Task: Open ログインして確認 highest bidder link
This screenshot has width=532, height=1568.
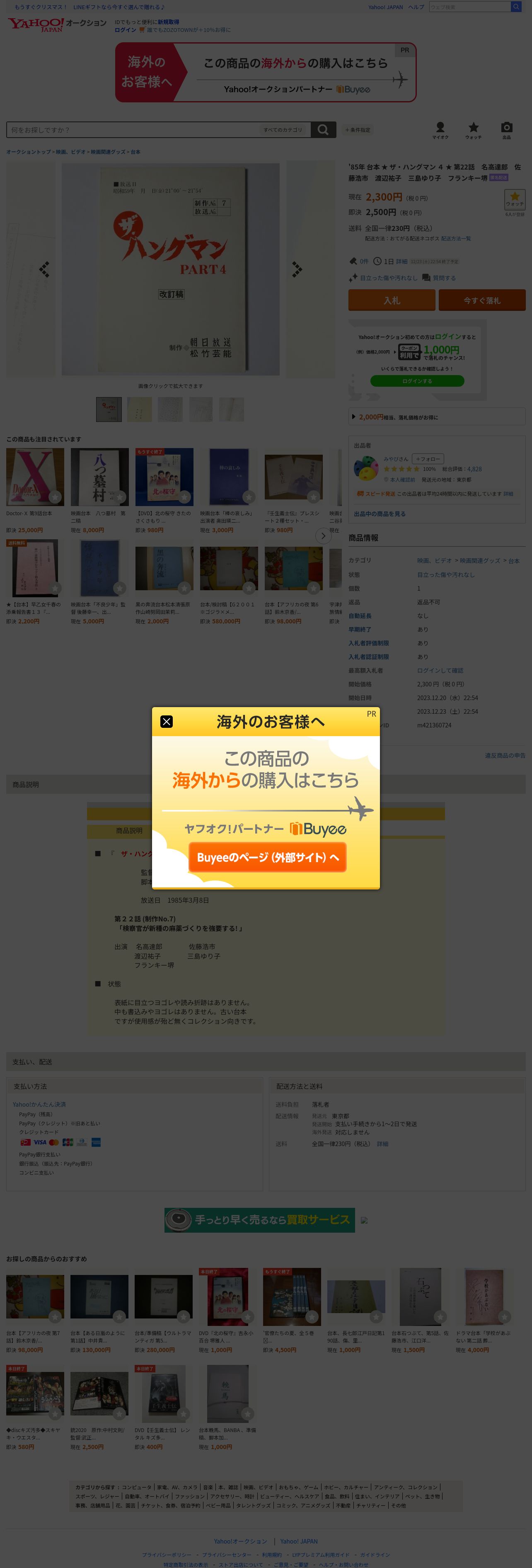Action: [440, 670]
